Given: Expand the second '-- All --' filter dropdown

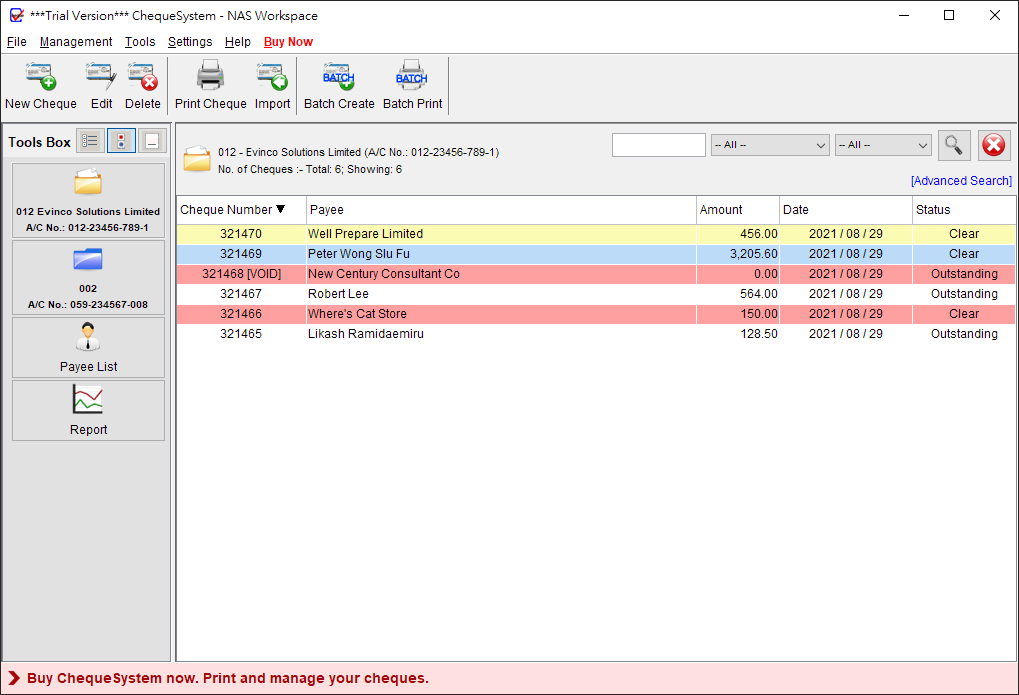Looking at the screenshot, I should pos(883,145).
